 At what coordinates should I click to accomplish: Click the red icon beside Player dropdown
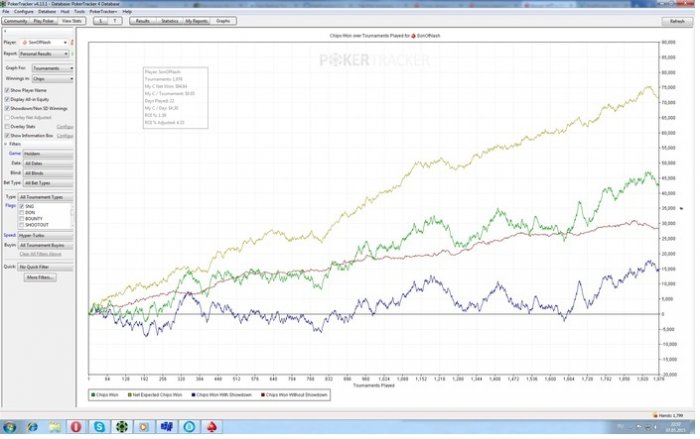click(x=72, y=42)
